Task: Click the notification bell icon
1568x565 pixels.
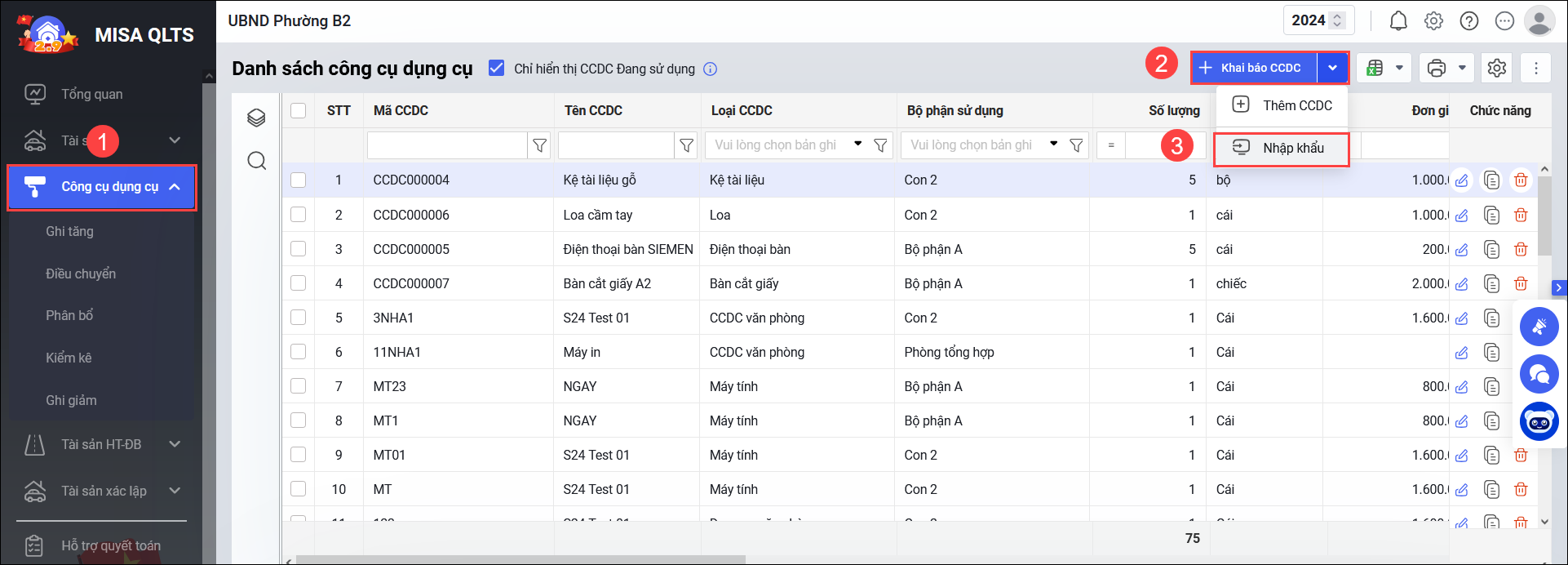Action: click(1398, 21)
